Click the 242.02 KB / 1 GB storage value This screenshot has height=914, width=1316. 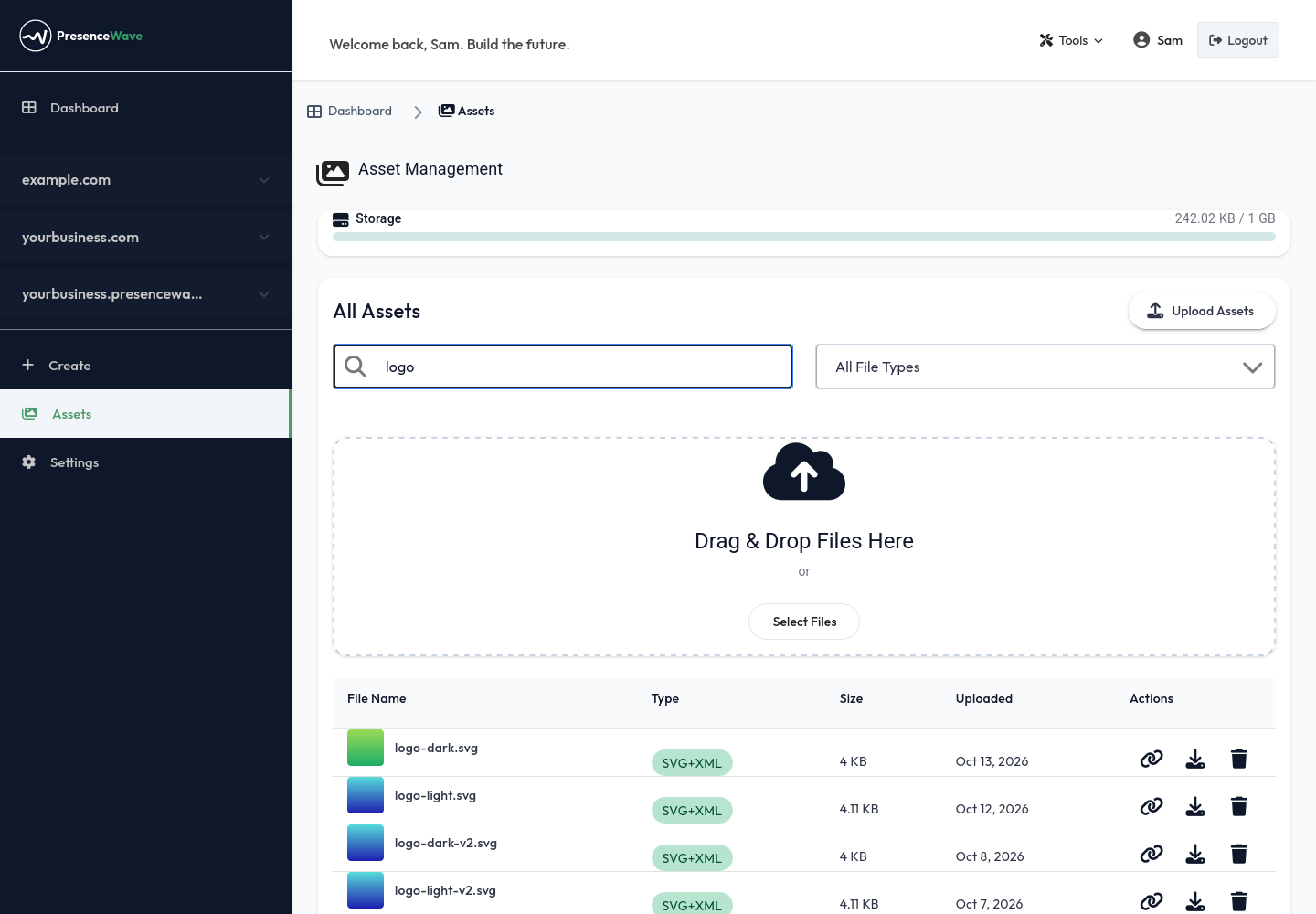point(1225,218)
